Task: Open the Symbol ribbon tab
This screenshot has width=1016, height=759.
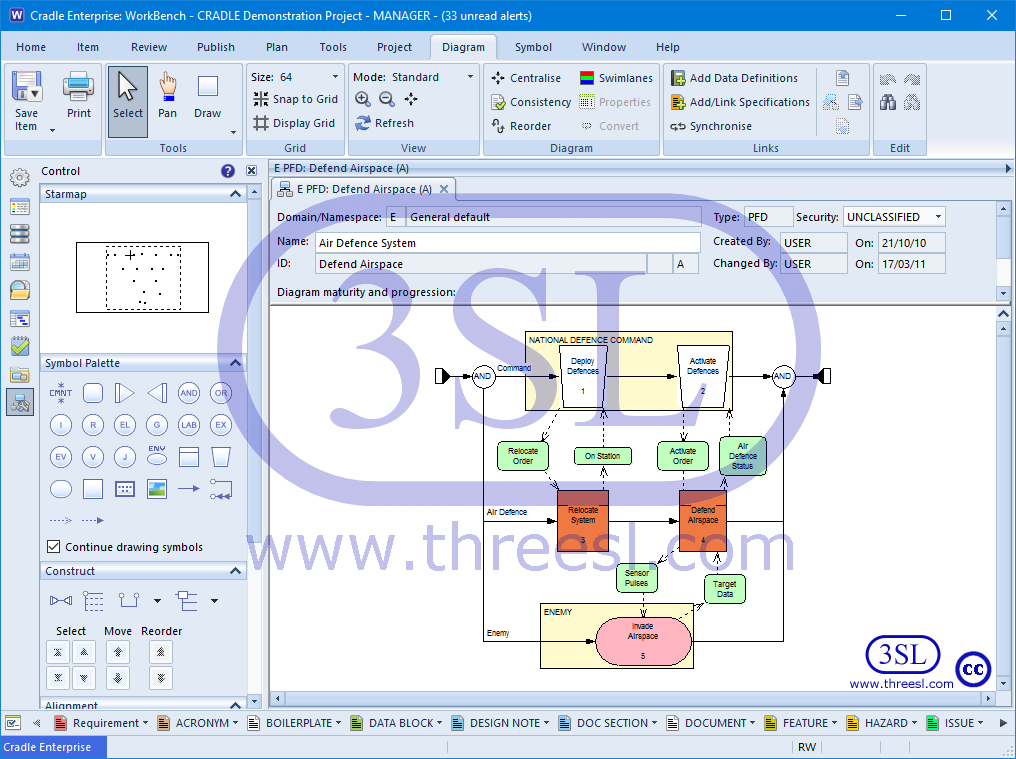Action: tap(533, 47)
